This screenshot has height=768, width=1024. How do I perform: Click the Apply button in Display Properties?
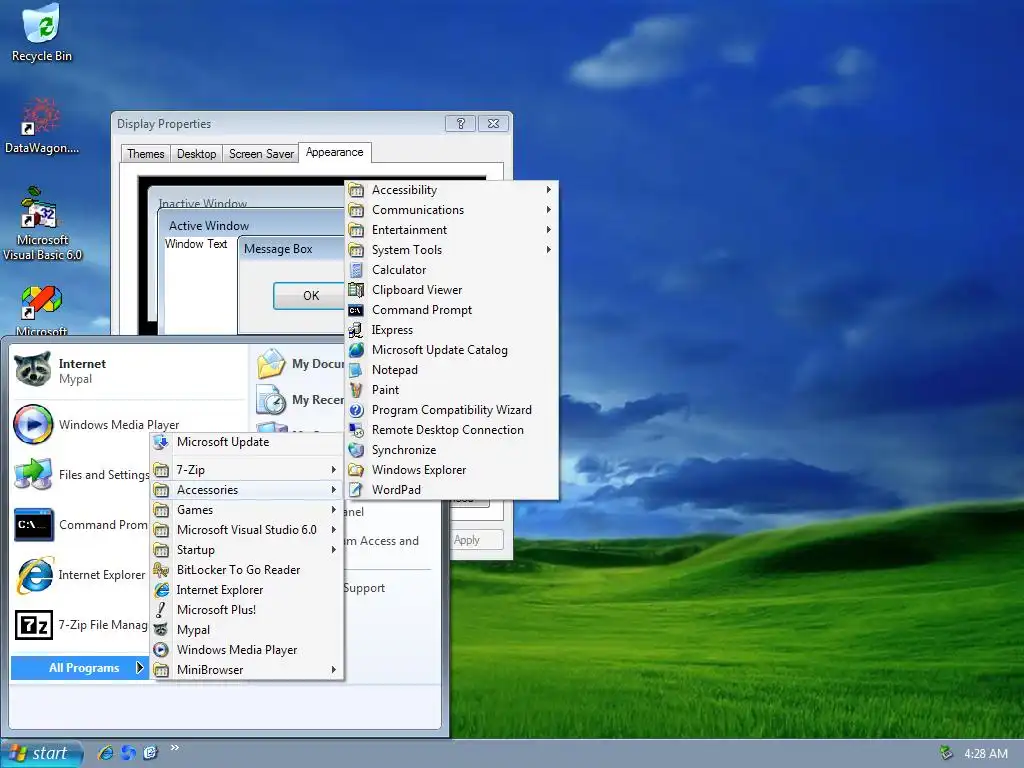tap(477, 540)
